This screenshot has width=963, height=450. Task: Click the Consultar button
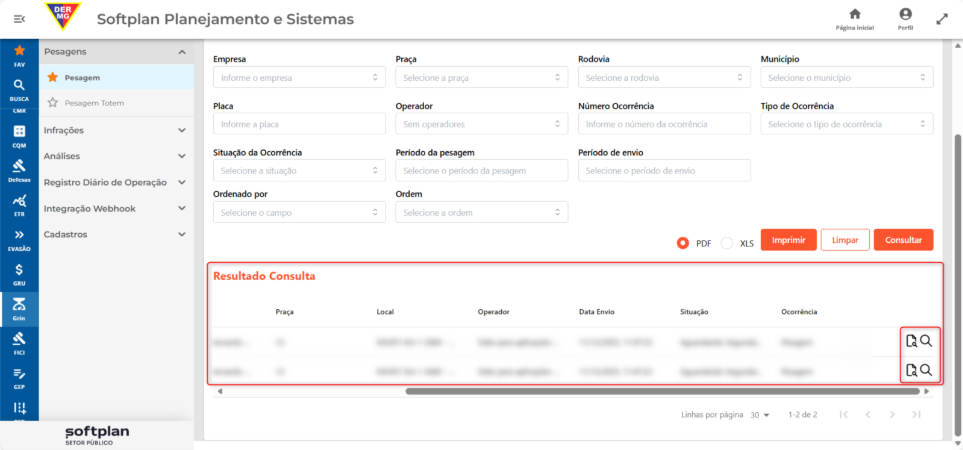[x=903, y=240]
